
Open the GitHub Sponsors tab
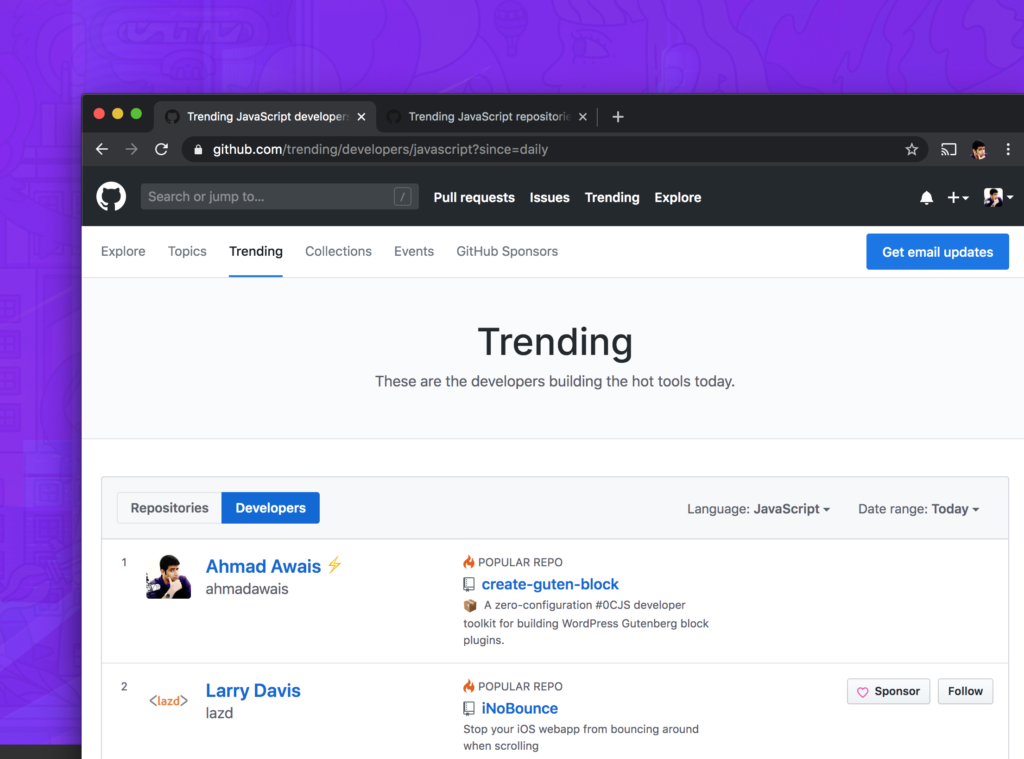[506, 251]
